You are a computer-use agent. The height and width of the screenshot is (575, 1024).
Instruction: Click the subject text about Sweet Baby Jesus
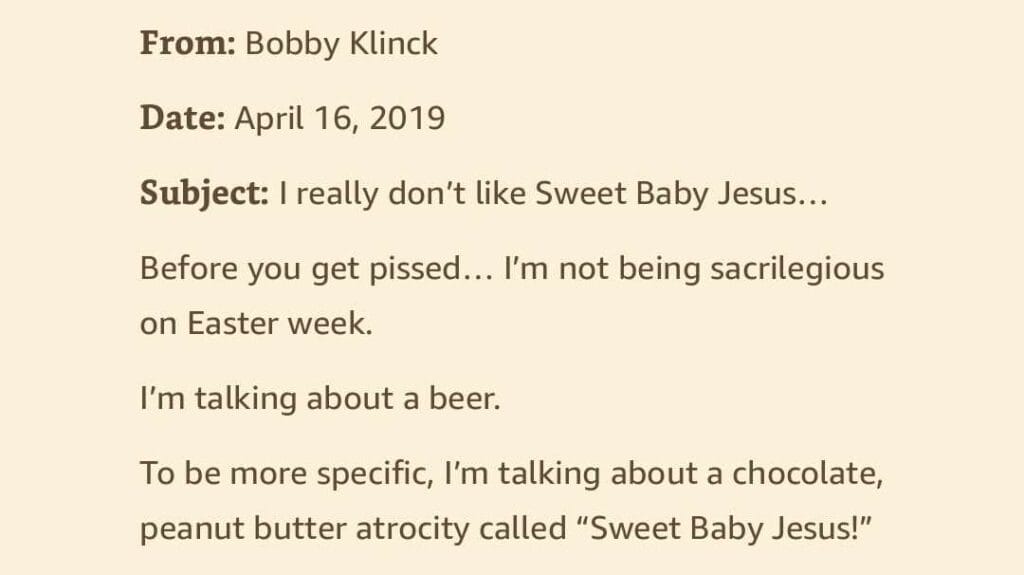point(554,193)
